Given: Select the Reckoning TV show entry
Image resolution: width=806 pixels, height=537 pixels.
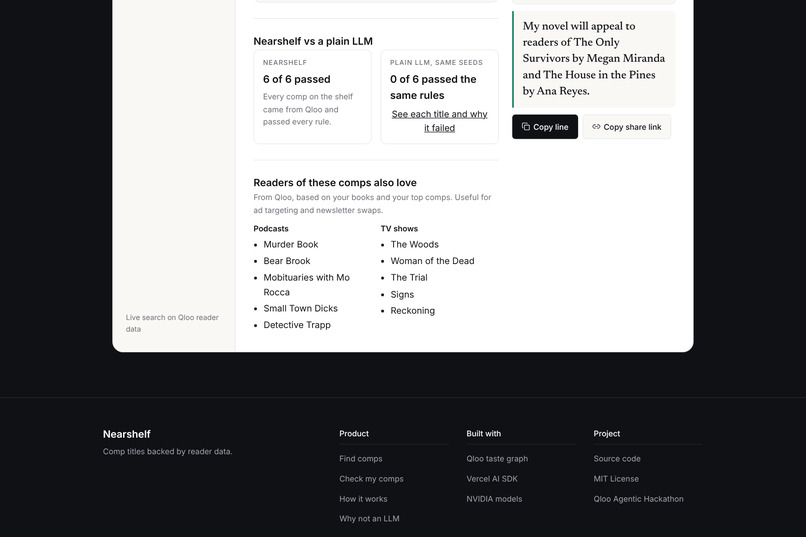Looking at the screenshot, I should pos(412,310).
